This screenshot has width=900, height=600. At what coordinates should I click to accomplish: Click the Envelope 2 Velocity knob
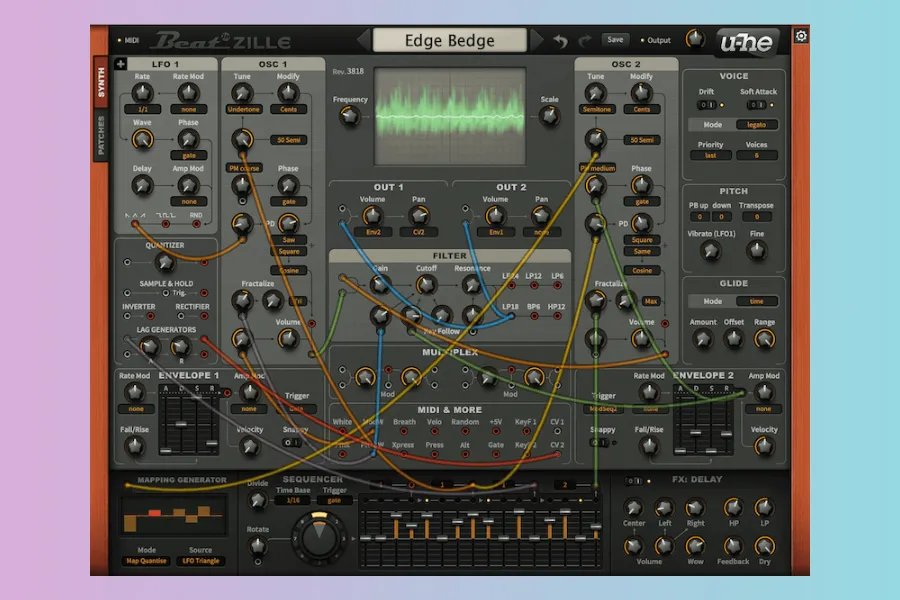pyautogui.click(x=763, y=446)
